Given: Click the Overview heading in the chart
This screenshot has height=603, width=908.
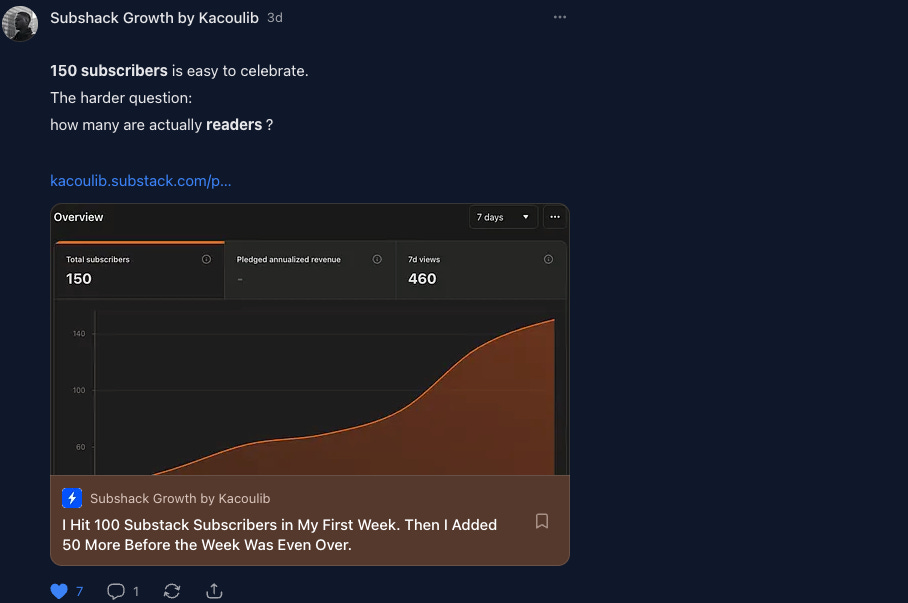Looking at the screenshot, I should [78, 217].
